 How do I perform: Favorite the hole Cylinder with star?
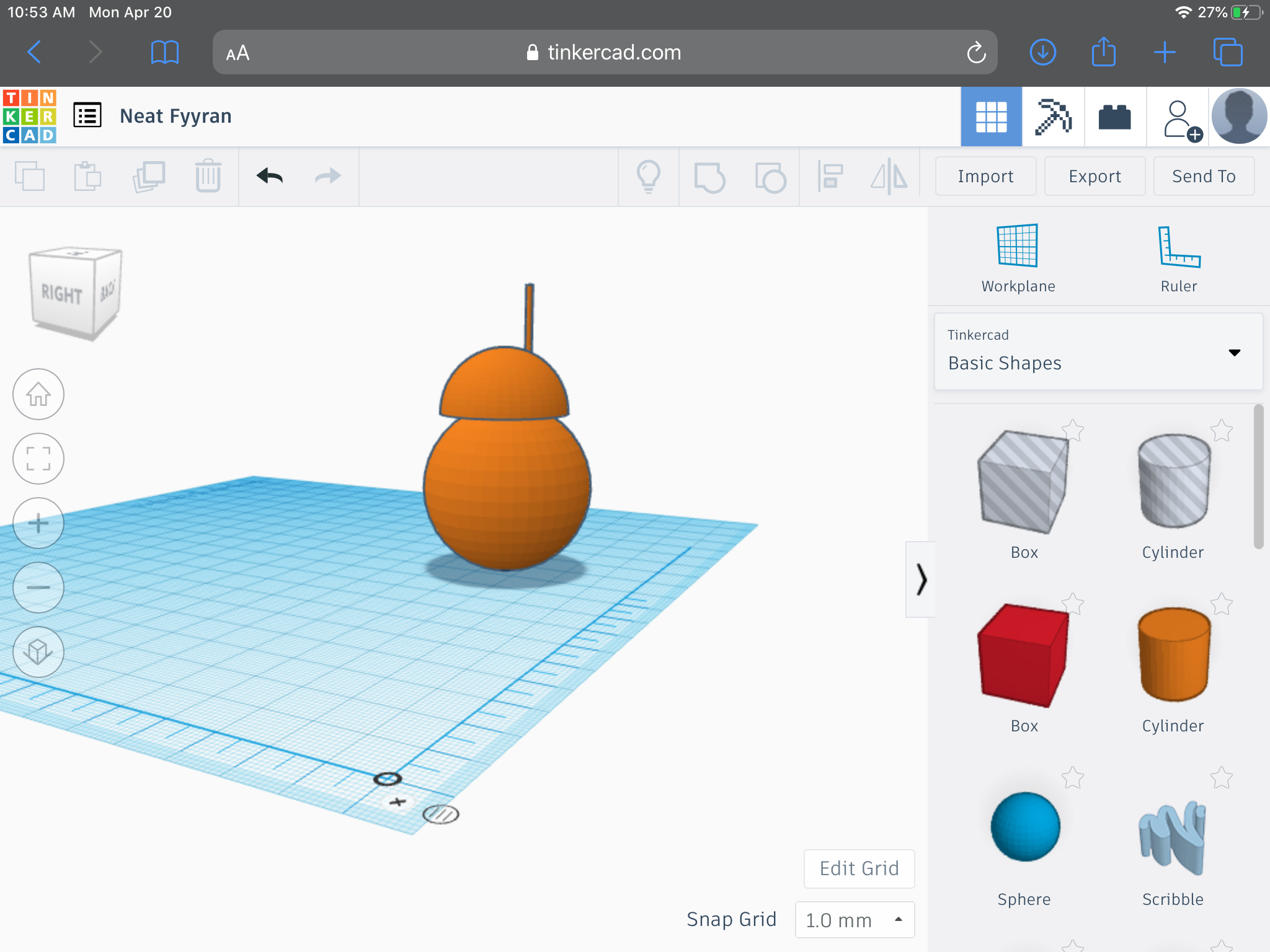(1222, 430)
